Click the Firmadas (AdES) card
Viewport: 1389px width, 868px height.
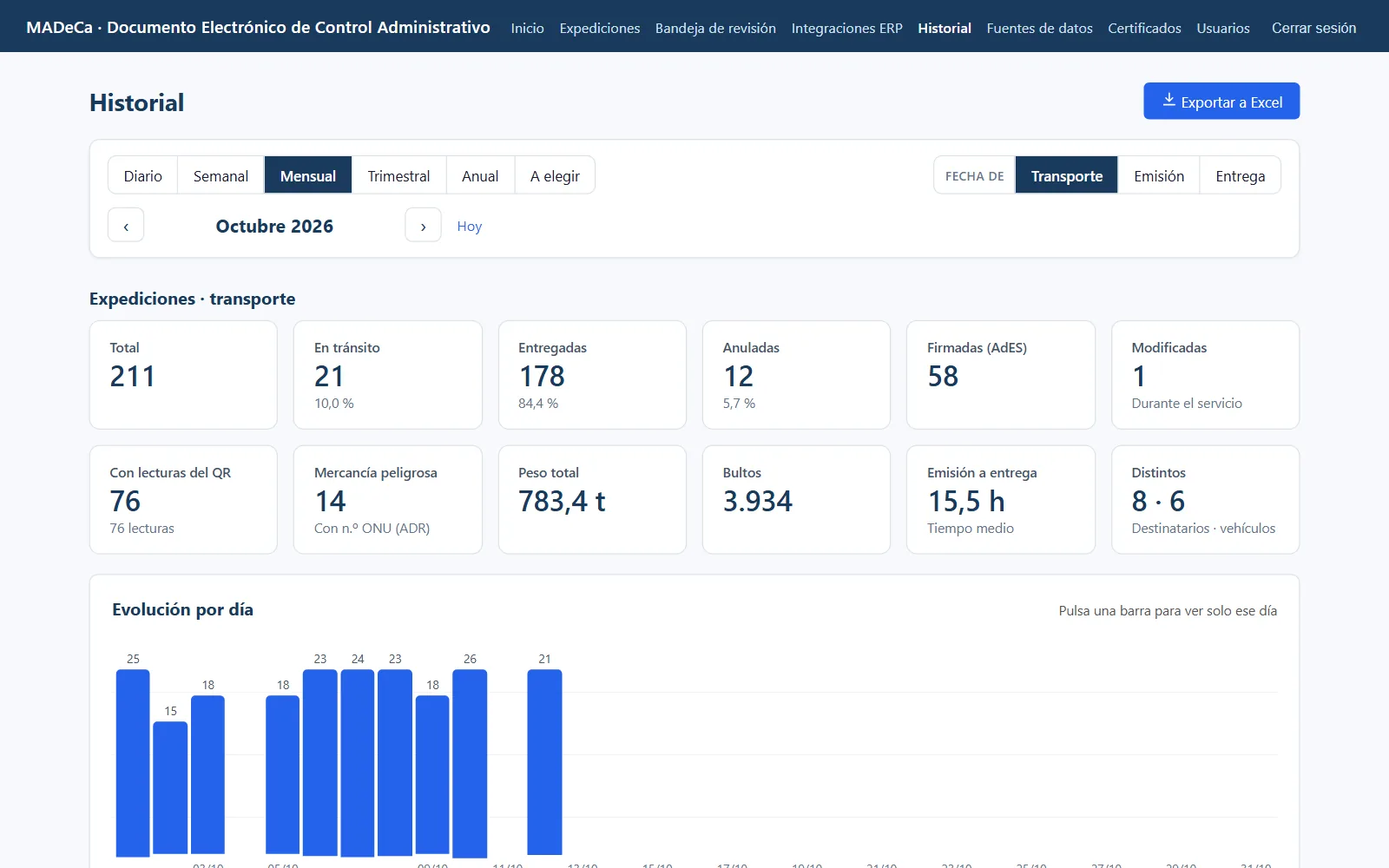pyautogui.click(x=1001, y=375)
